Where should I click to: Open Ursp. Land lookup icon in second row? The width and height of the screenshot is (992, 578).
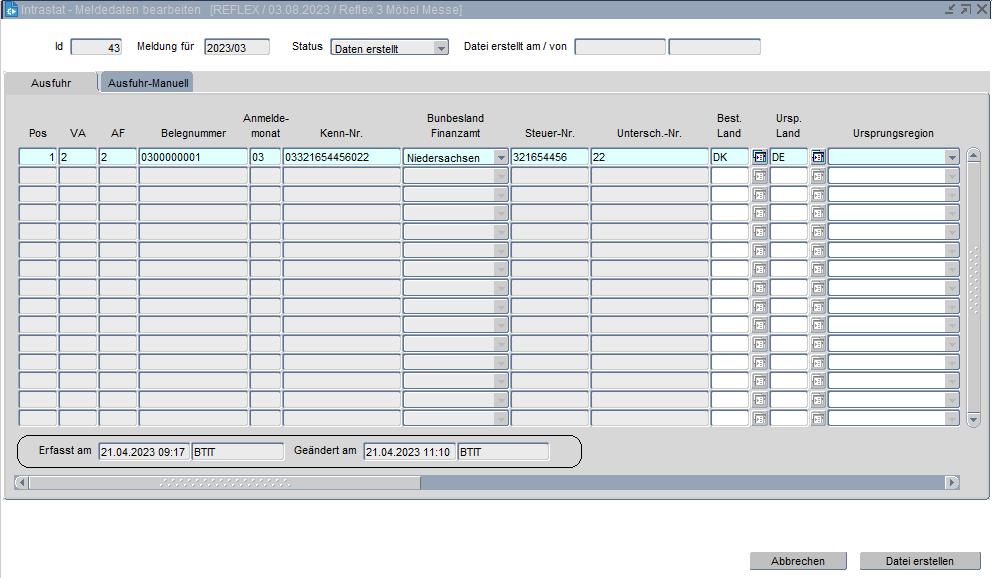[x=817, y=176]
